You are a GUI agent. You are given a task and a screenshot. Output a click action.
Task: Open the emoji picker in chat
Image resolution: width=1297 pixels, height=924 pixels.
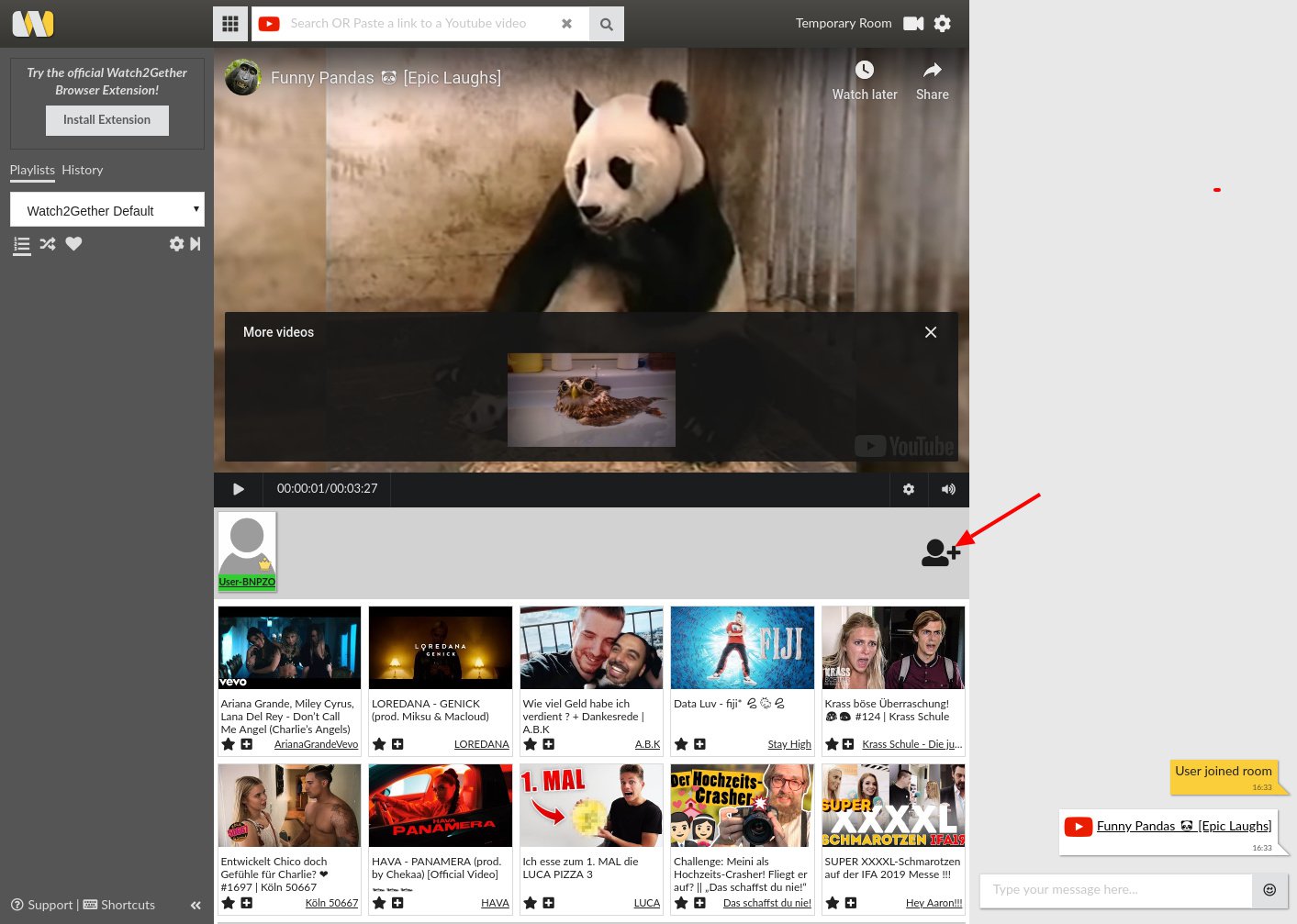tap(1269, 890)
